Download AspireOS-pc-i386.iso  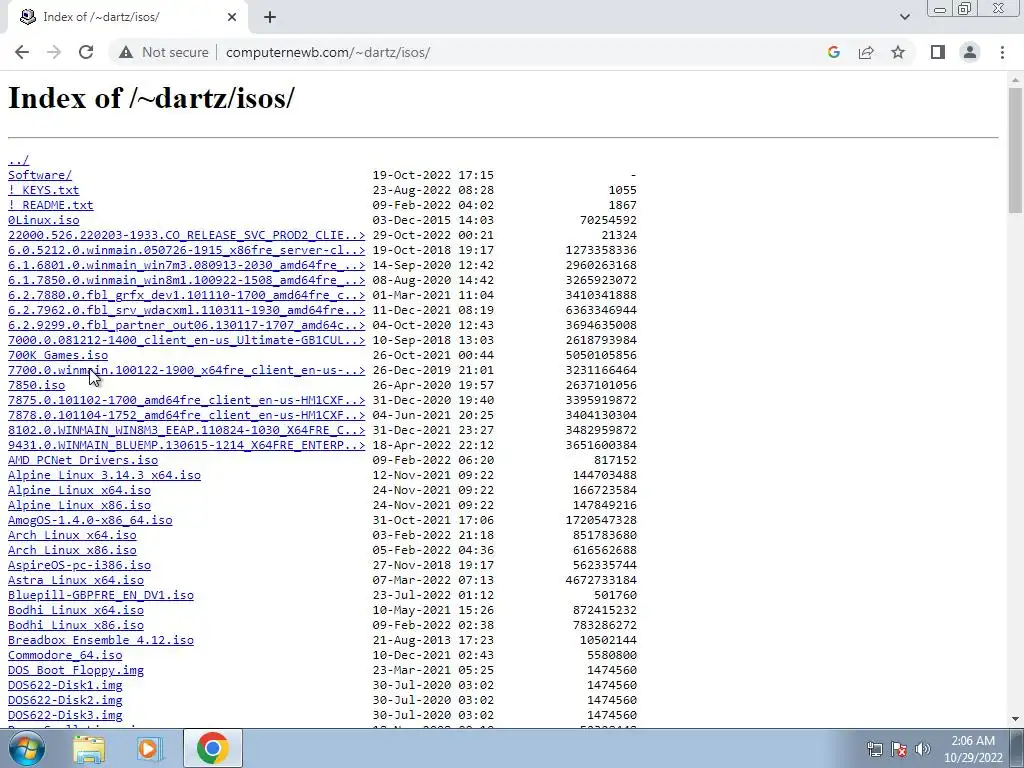(79, 566)
